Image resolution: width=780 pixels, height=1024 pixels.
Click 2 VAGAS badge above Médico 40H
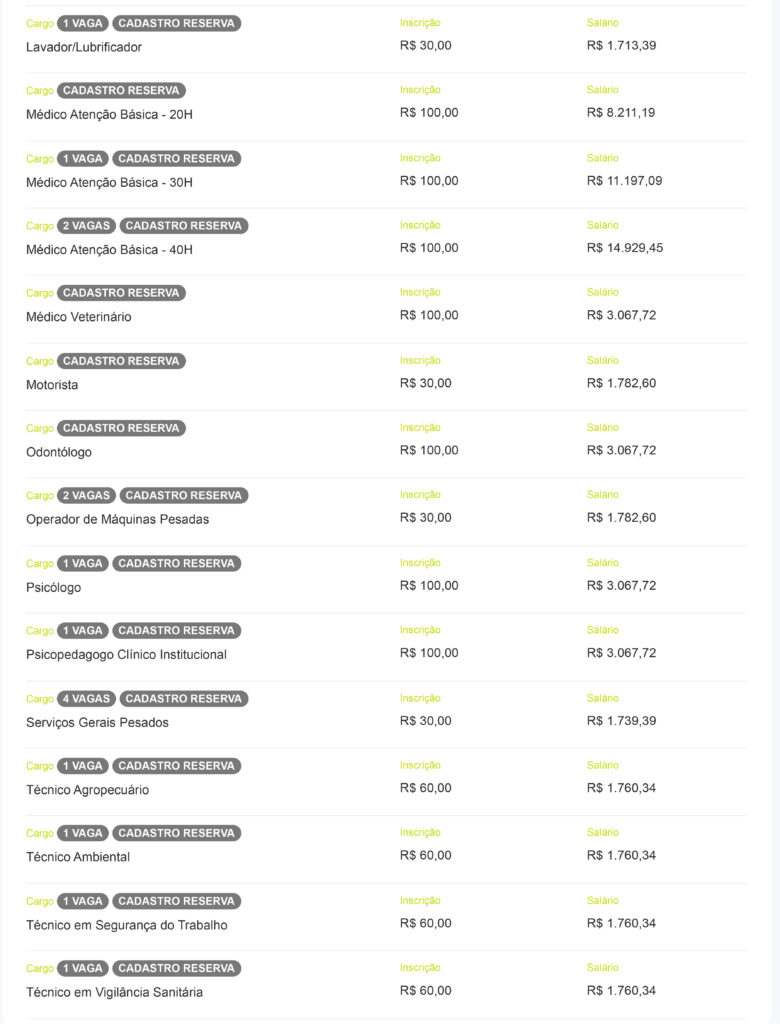click(86, 226)
